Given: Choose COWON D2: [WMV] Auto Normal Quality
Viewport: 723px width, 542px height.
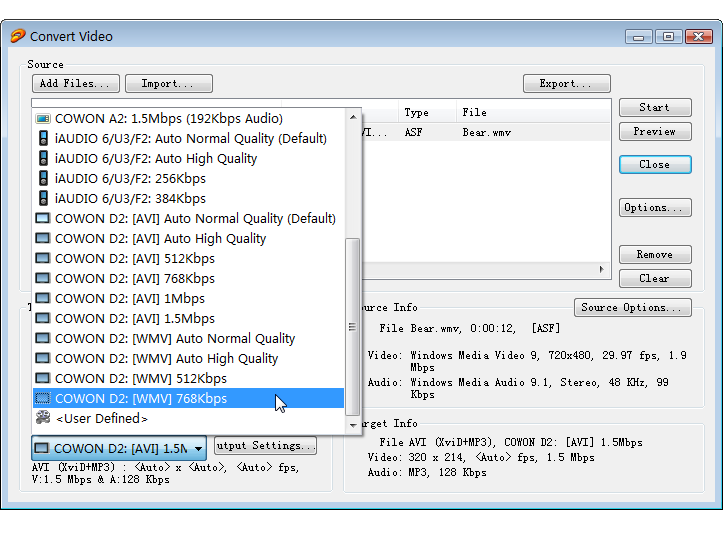Looking at the screenshot, I should tap(189, 338).
